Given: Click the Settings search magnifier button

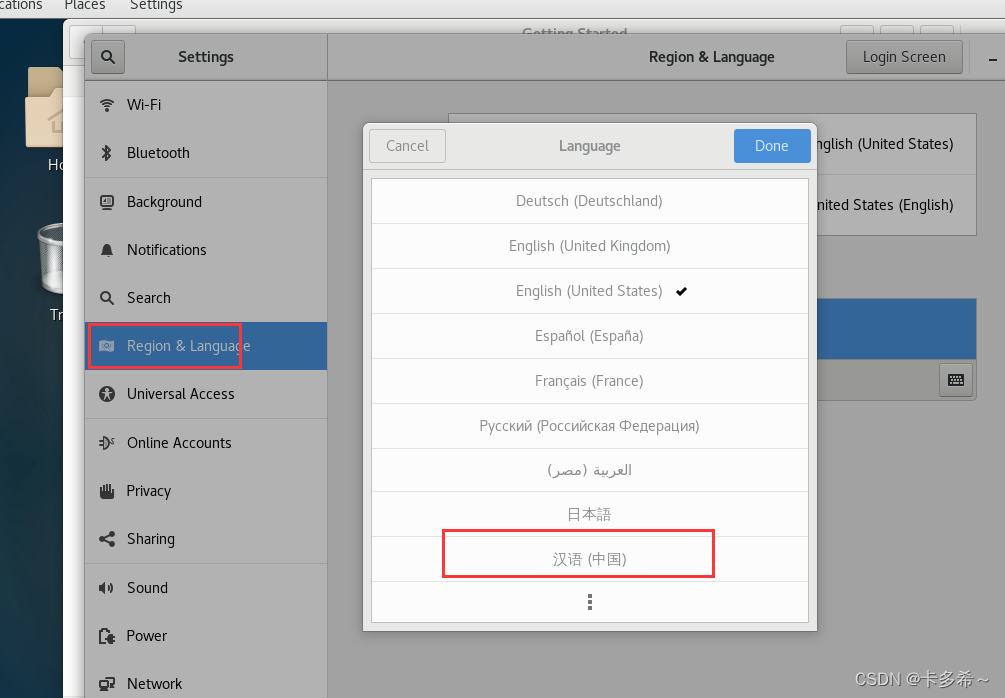Looking at the screenshot, I should (x=108, y=57).
